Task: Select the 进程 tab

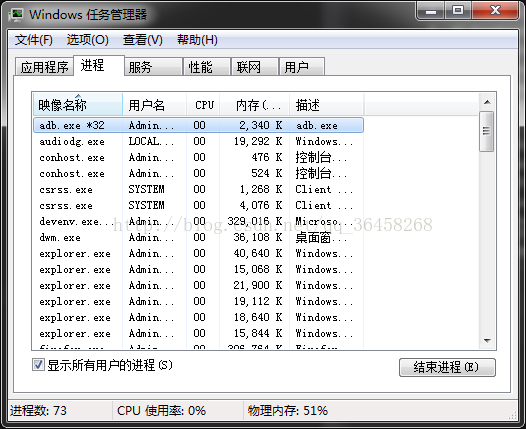Action: point(99,65)
